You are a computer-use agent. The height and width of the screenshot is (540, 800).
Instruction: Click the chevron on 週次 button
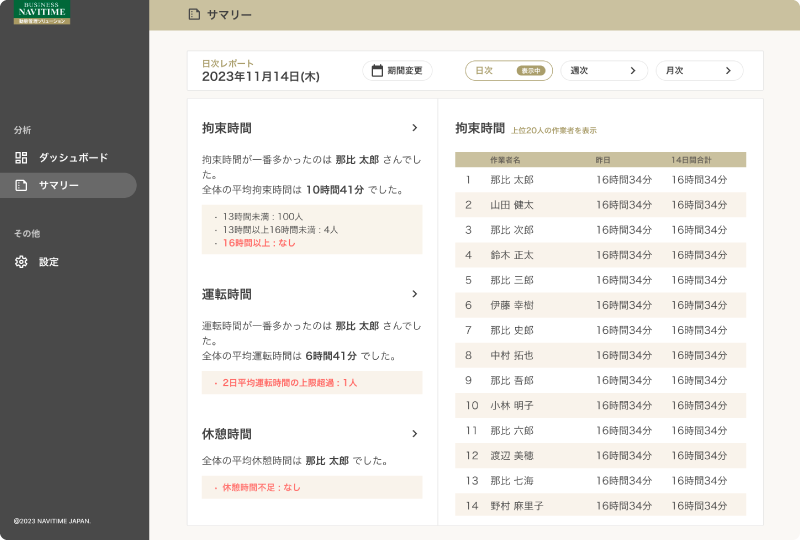pos(633,70)
